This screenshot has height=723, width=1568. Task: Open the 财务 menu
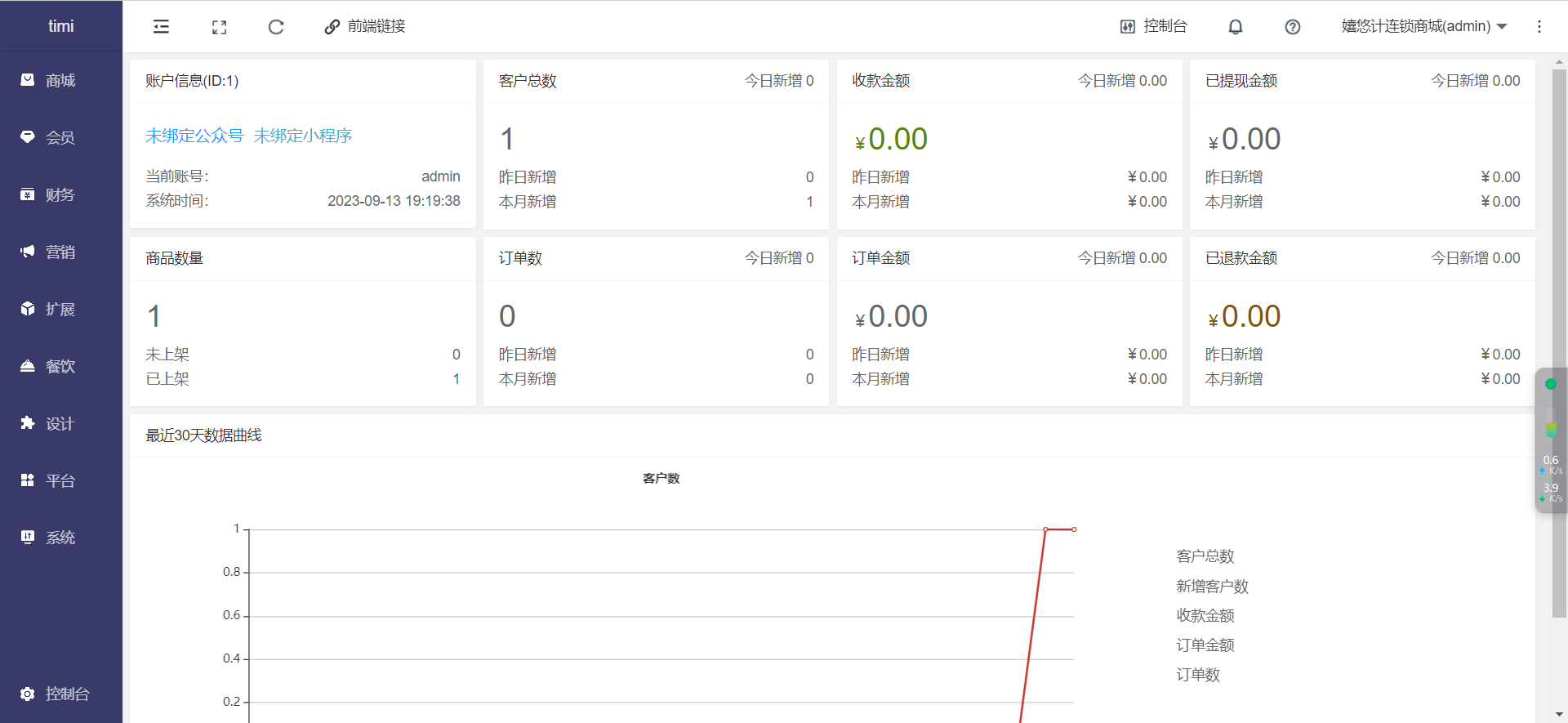(x=61, y=194)
